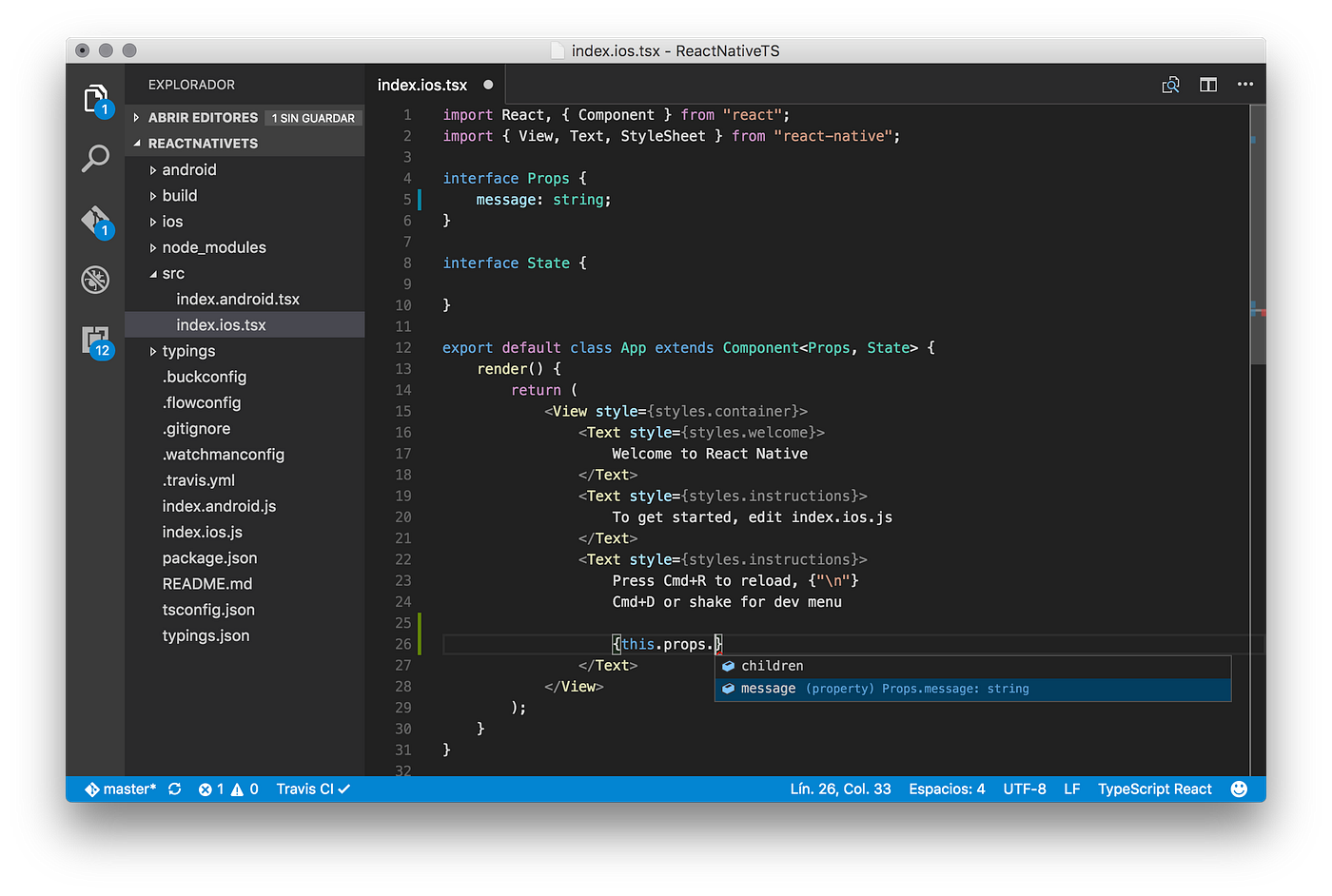Click the master* branch indicator
The image size is (1332, 896).
[x=119, y=789]
